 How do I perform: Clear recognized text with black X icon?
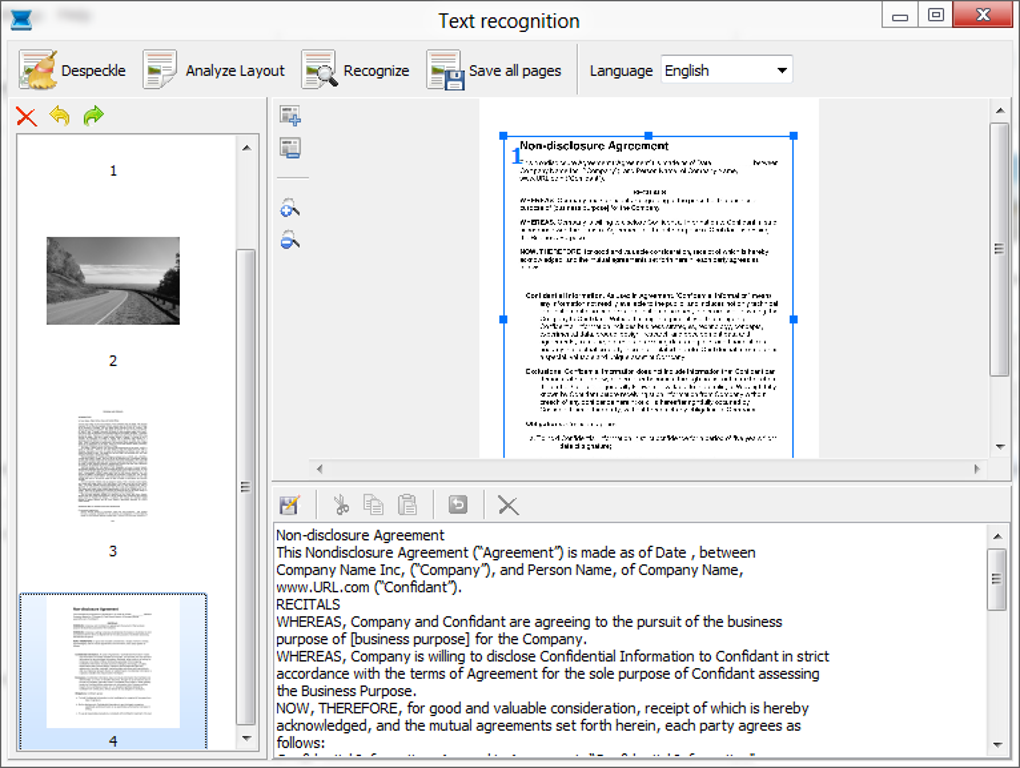click(508, 505)
